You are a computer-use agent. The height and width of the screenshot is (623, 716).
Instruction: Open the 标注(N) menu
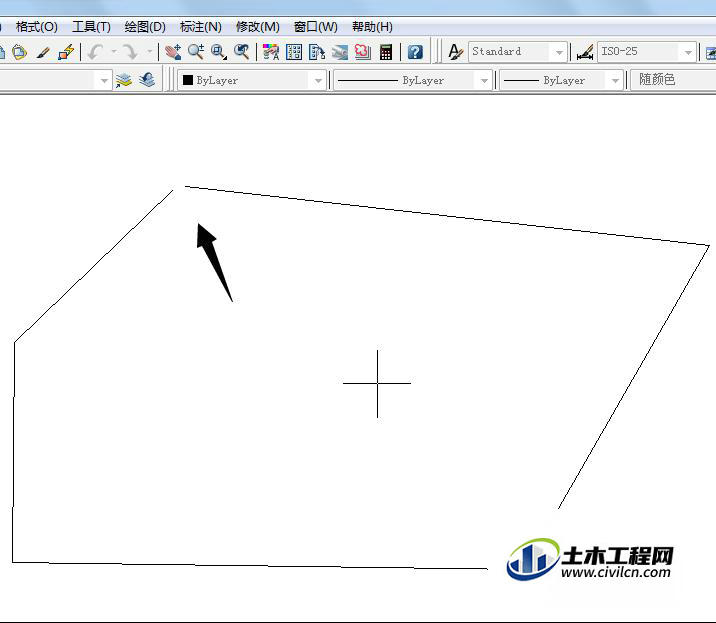point(201,27)
